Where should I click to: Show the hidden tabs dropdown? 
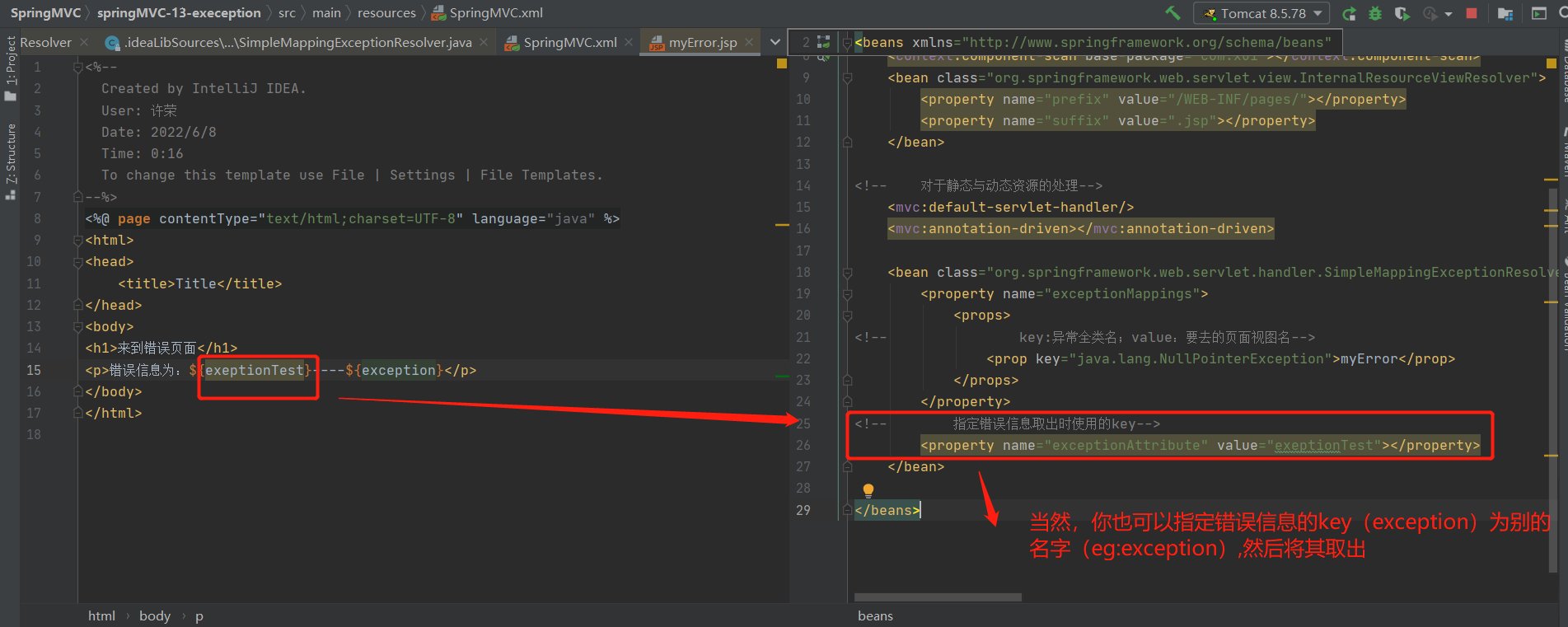click(x=775, y=42)
